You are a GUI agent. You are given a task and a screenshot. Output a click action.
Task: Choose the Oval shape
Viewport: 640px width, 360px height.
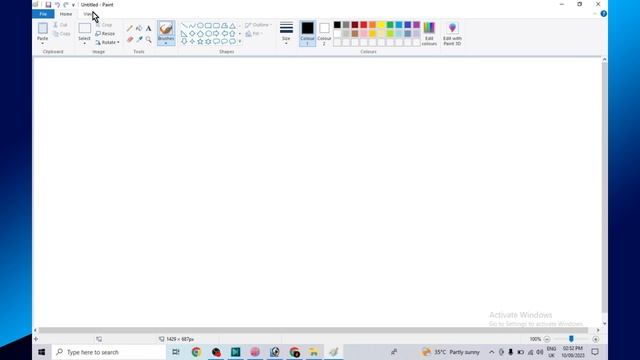click(x=200, y=25)
